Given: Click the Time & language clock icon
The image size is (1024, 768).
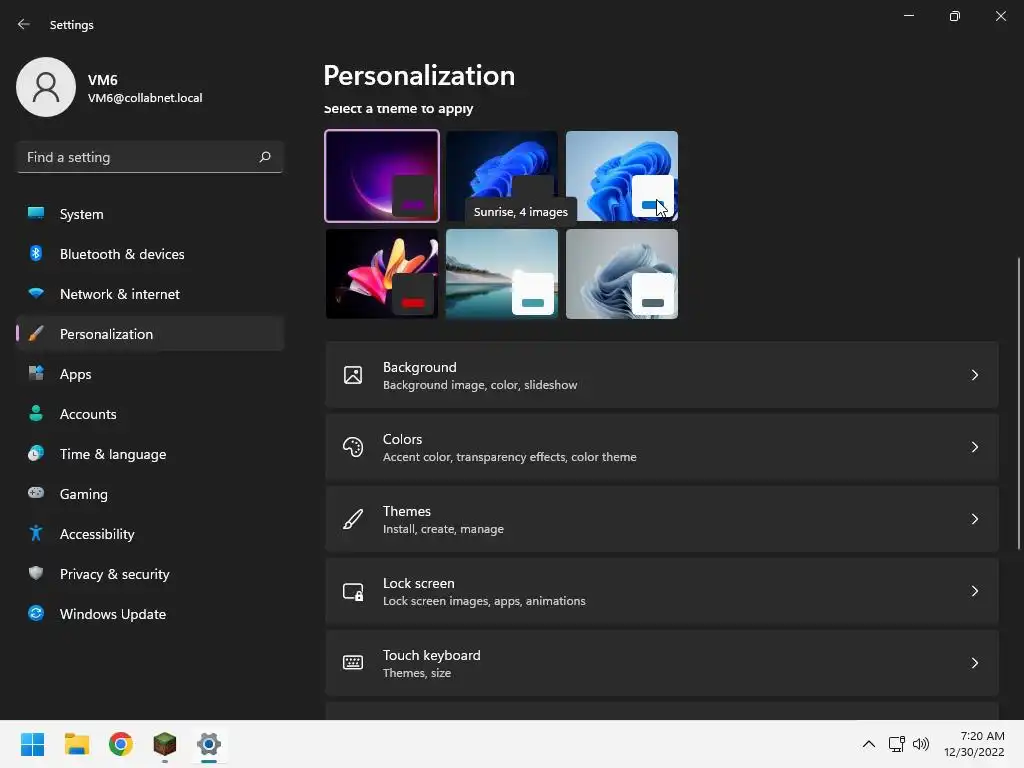Looking at the screenshot, I should pos(36,453).
